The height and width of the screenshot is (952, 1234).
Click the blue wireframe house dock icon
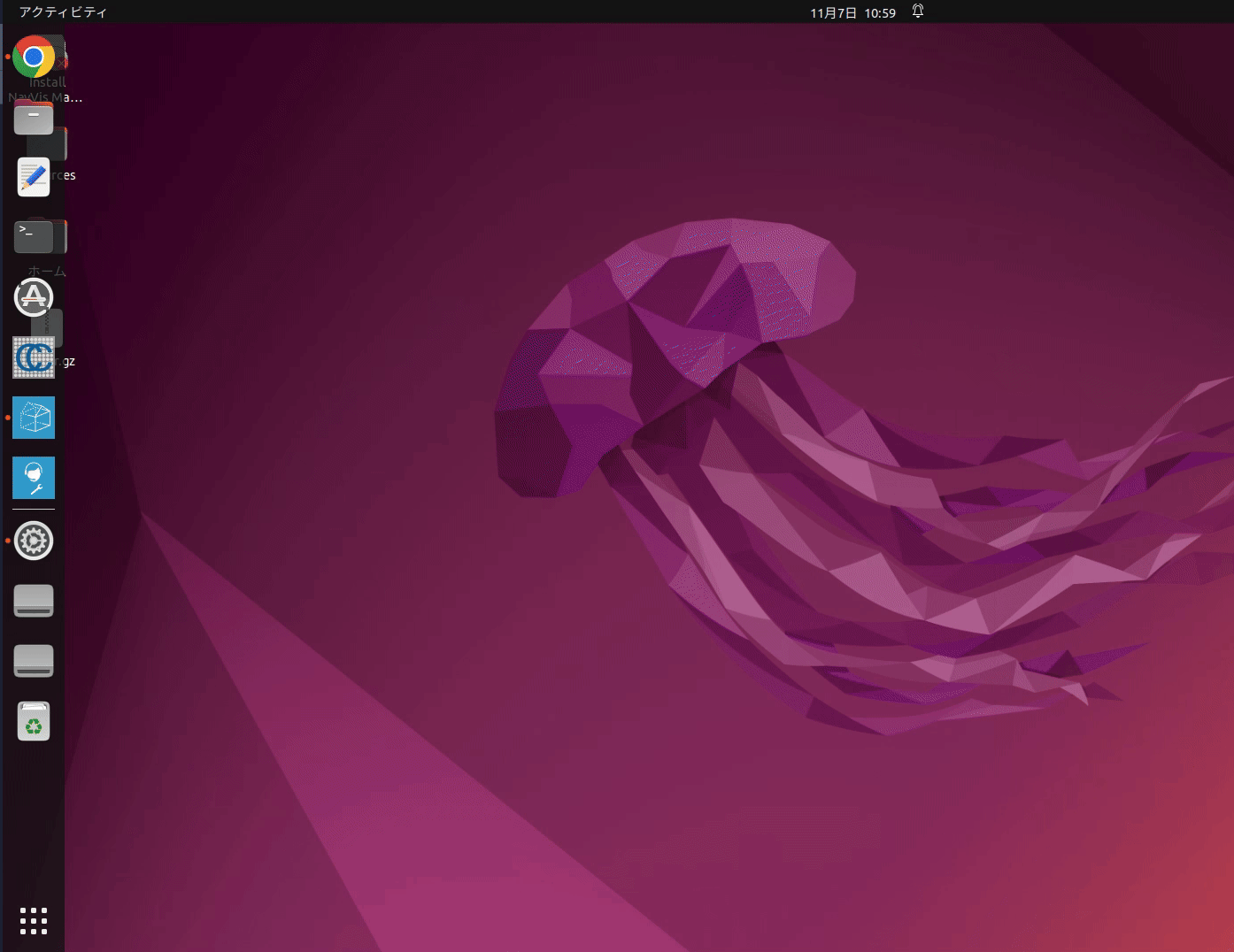34,418
